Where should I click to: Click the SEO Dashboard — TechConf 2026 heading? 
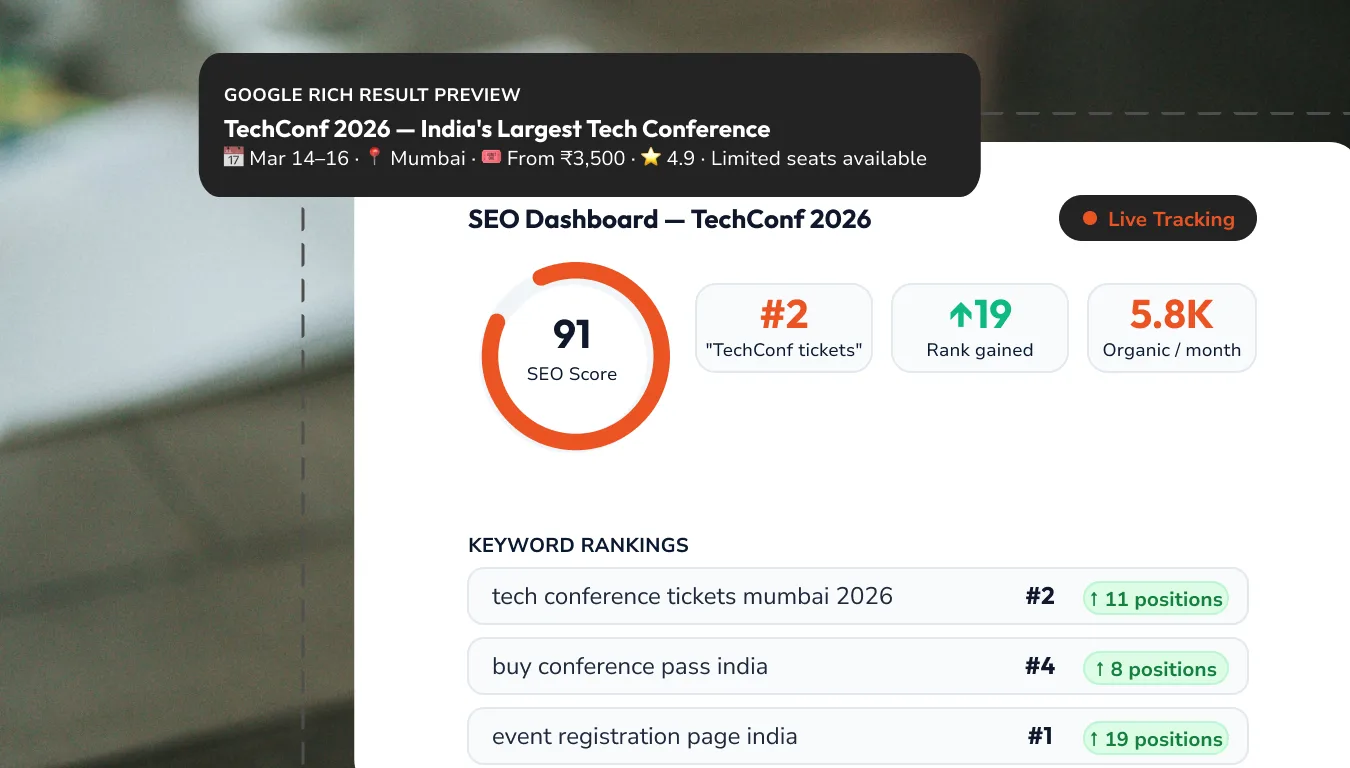tap(669, 219)
